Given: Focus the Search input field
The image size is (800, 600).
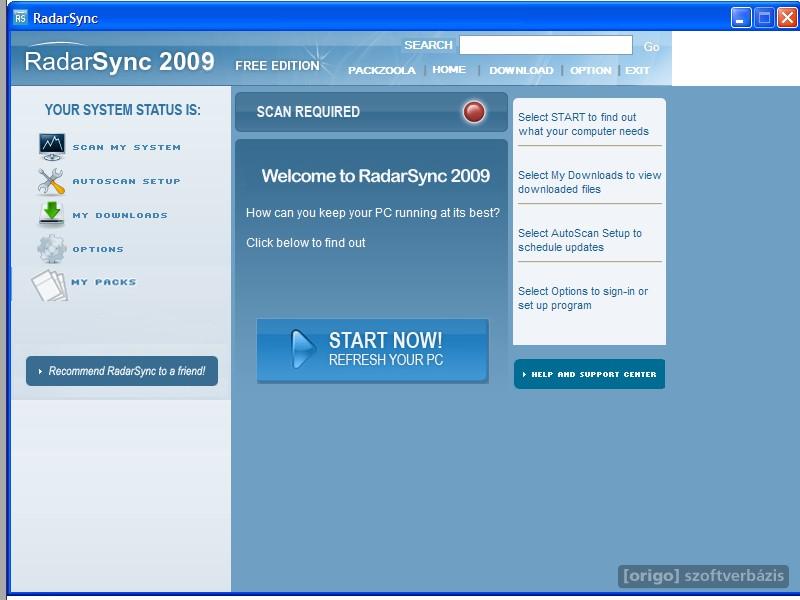Looking at the screenshot, I should tap(546, 45).
